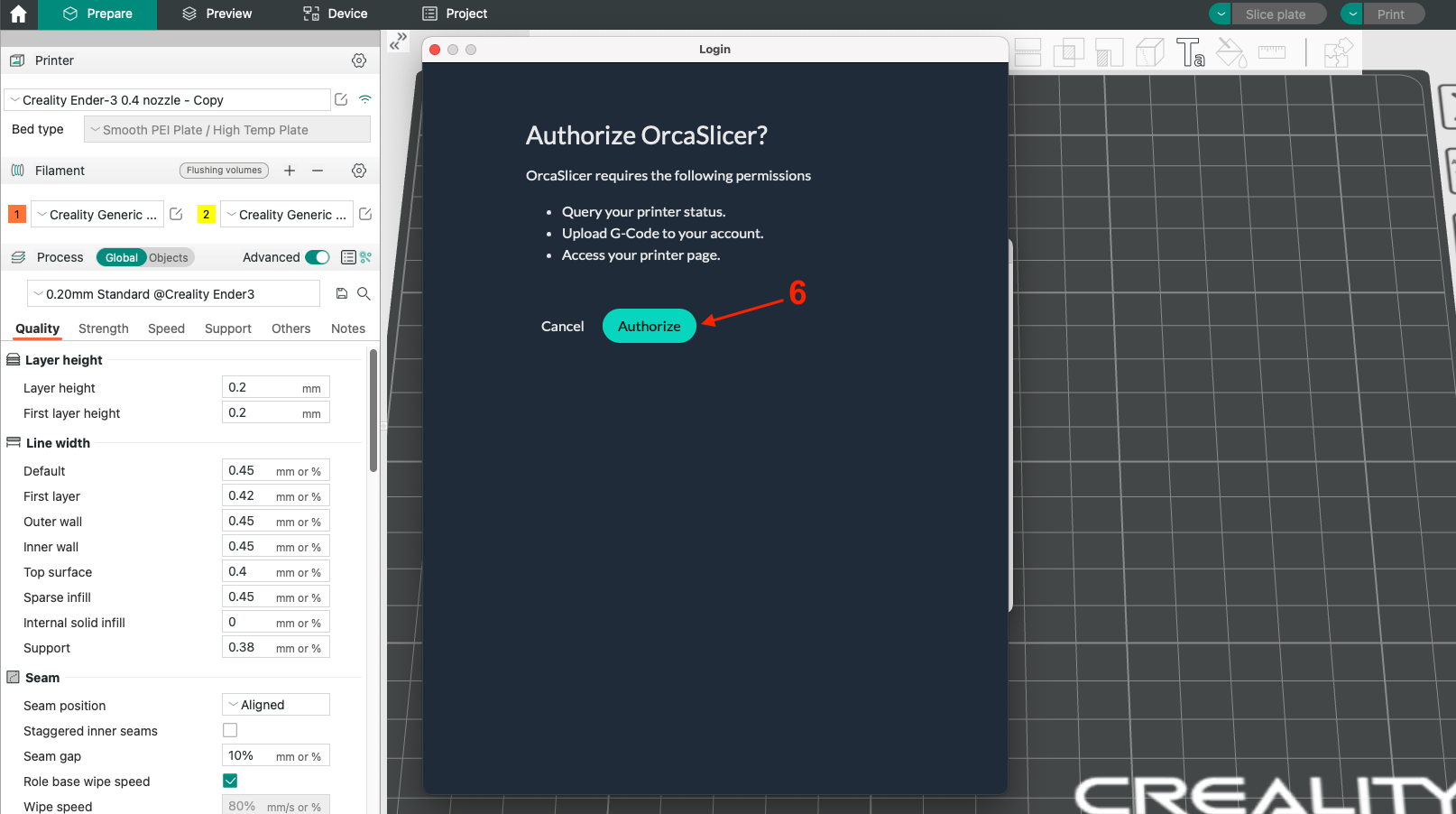Remove a filament with minus icon
1456x814 pixels.
click(x=318, y=171)
